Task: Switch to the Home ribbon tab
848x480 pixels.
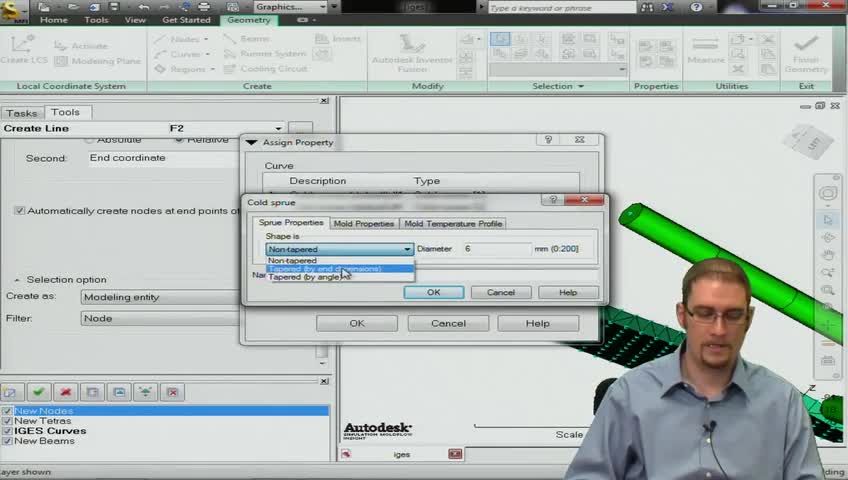Action: tap(54, 20)
